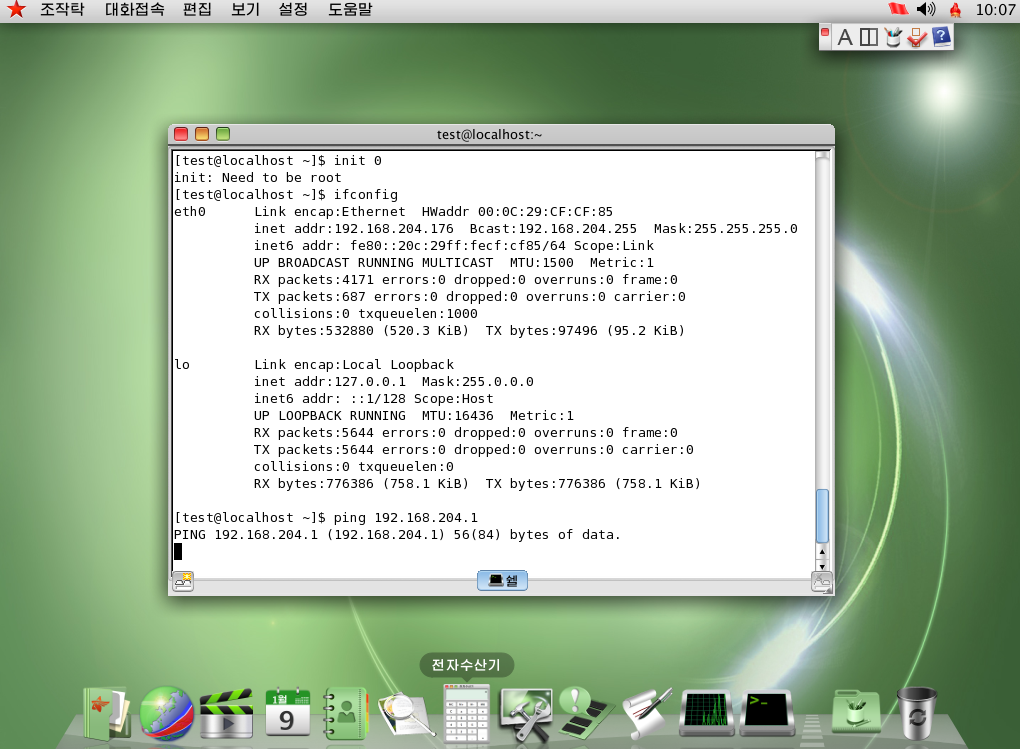Screen dimensions: 1020x749
Task: Open the globe web browser in dock
Action: 166,712
